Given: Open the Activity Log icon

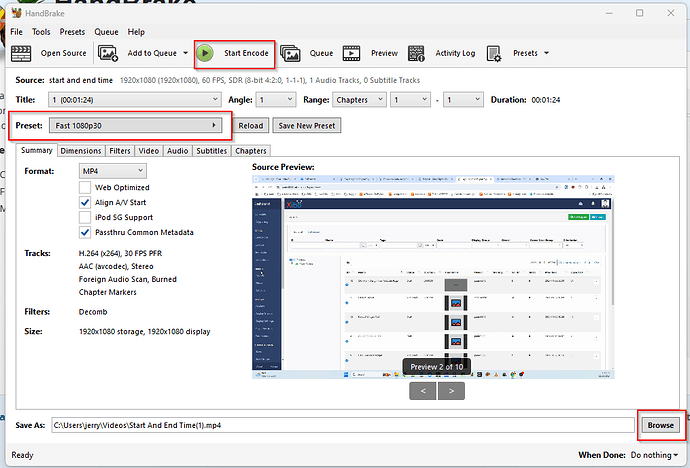Looking at the screenshot, I should (418, 53).
